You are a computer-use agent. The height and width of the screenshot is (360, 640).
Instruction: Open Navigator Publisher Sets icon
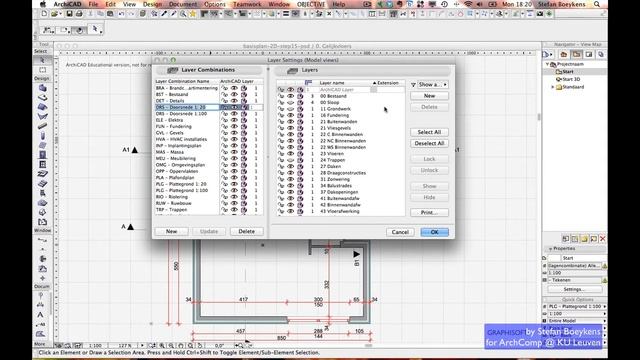[601, 54]
